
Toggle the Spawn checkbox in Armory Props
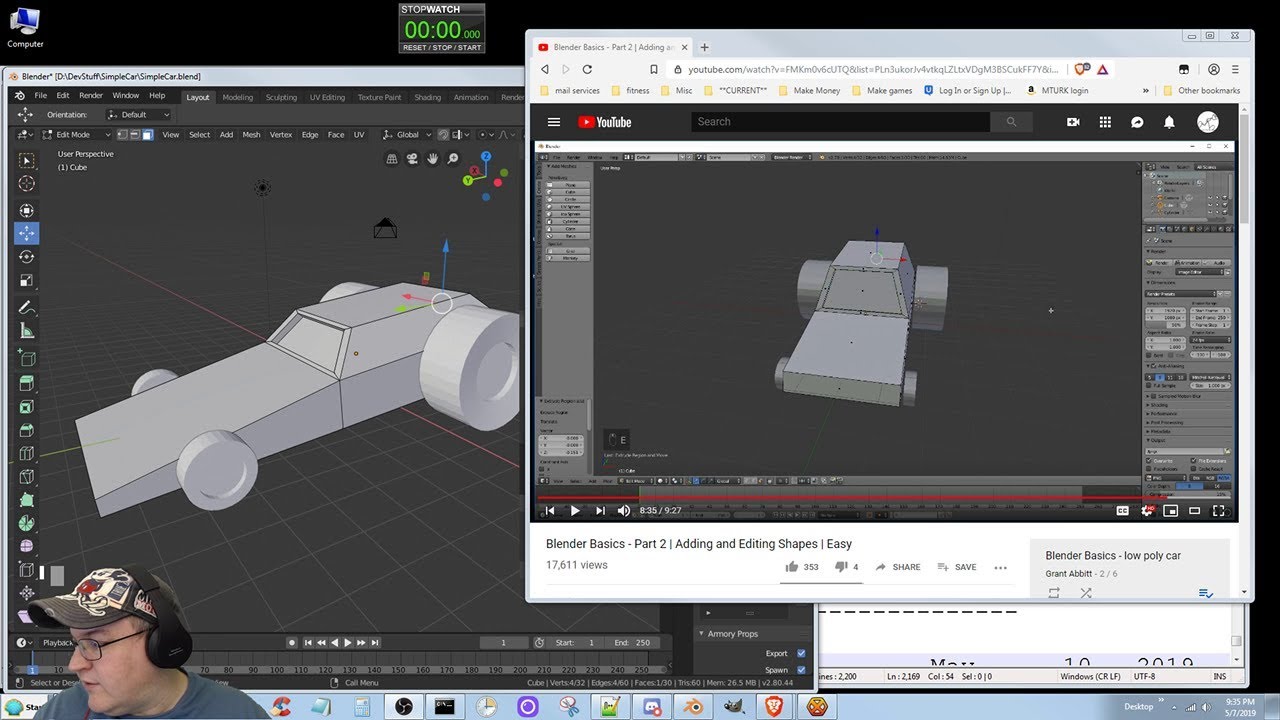pyautogui.click(x=801, y=670)
